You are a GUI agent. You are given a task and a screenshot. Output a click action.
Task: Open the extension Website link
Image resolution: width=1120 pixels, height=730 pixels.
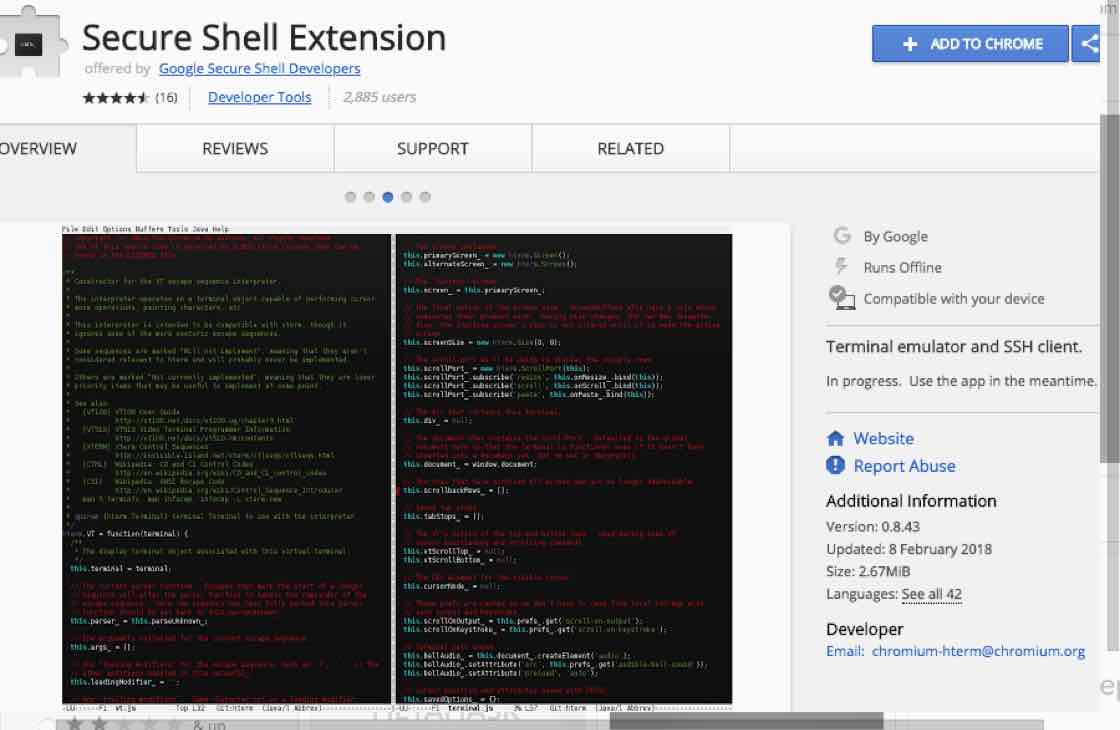point(884,439)
